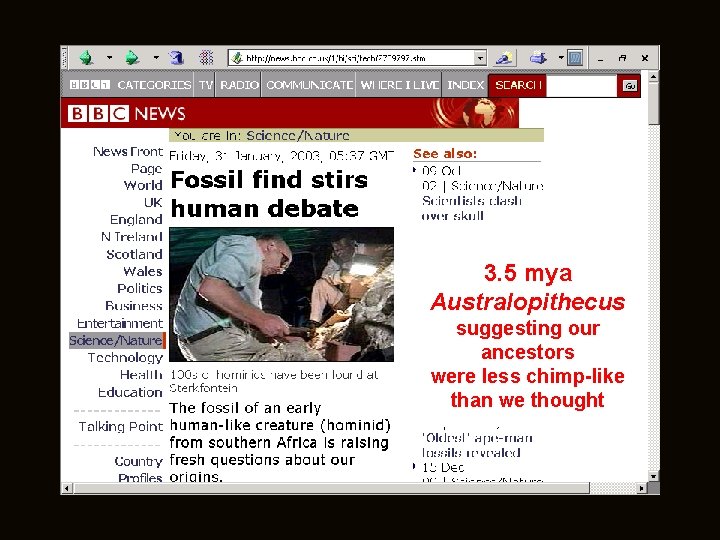Click the vertical scrollbar down arrow

click(653, 476)
